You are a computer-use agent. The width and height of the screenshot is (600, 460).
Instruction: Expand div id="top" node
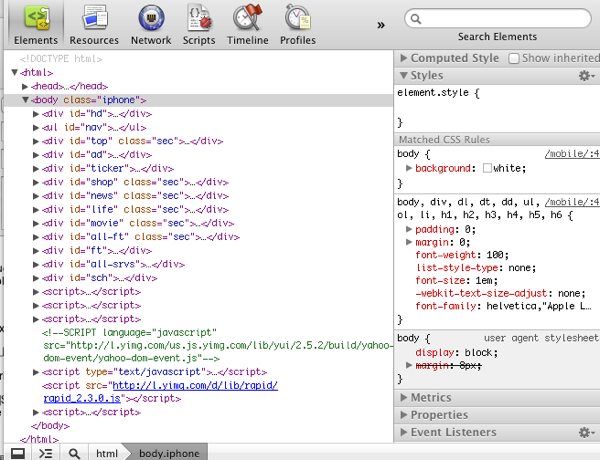tap(36, 141)
